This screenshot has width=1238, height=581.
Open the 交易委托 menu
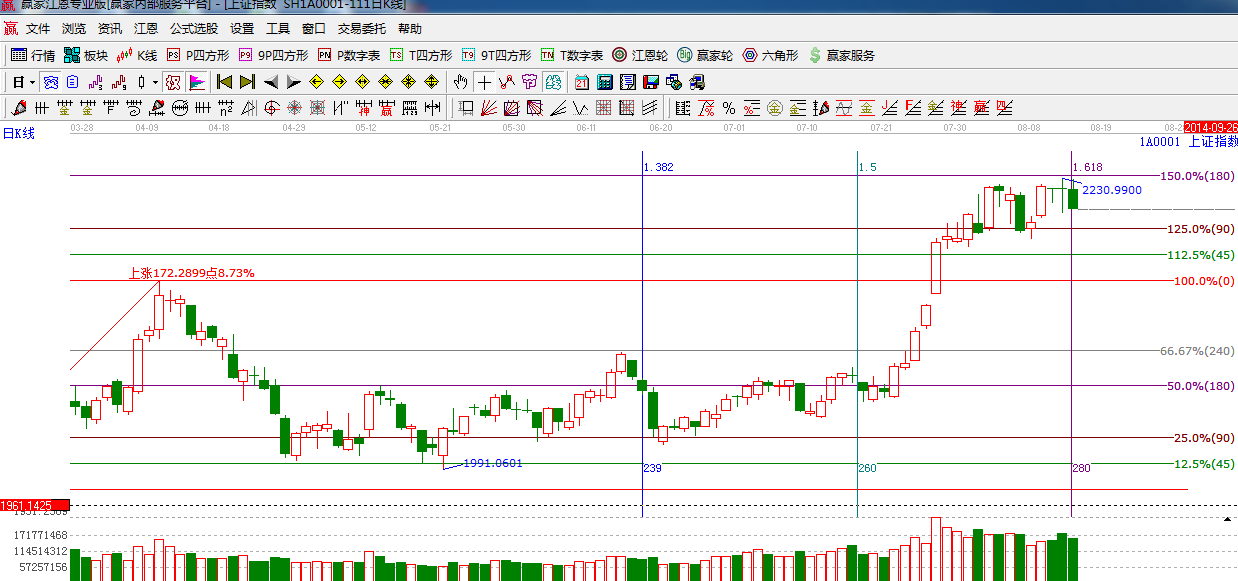coord(362,29)
